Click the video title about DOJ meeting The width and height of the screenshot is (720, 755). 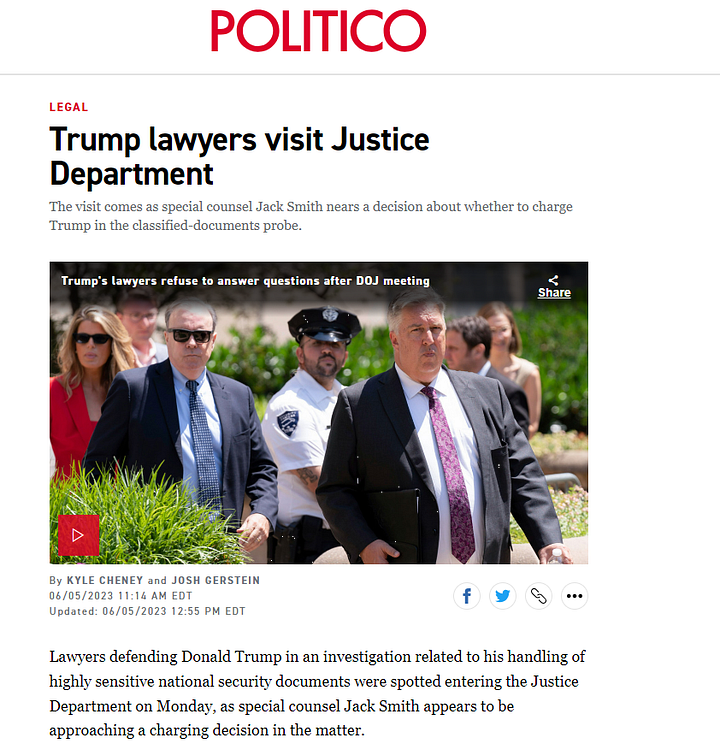(x=245, y=281)
